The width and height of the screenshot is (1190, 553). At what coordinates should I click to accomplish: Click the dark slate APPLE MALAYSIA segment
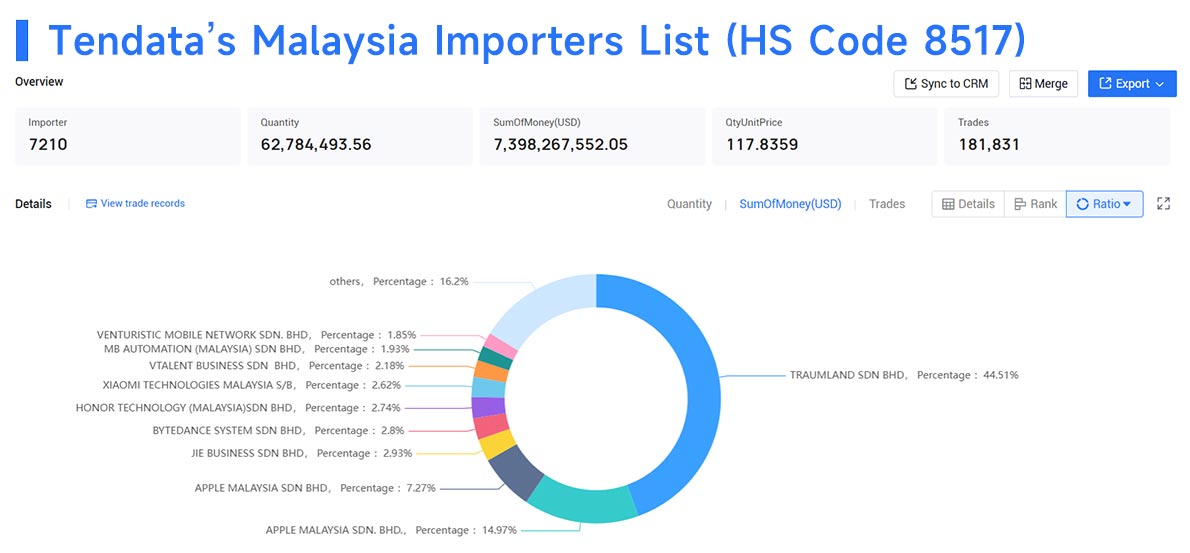click(x=517, y=473)
